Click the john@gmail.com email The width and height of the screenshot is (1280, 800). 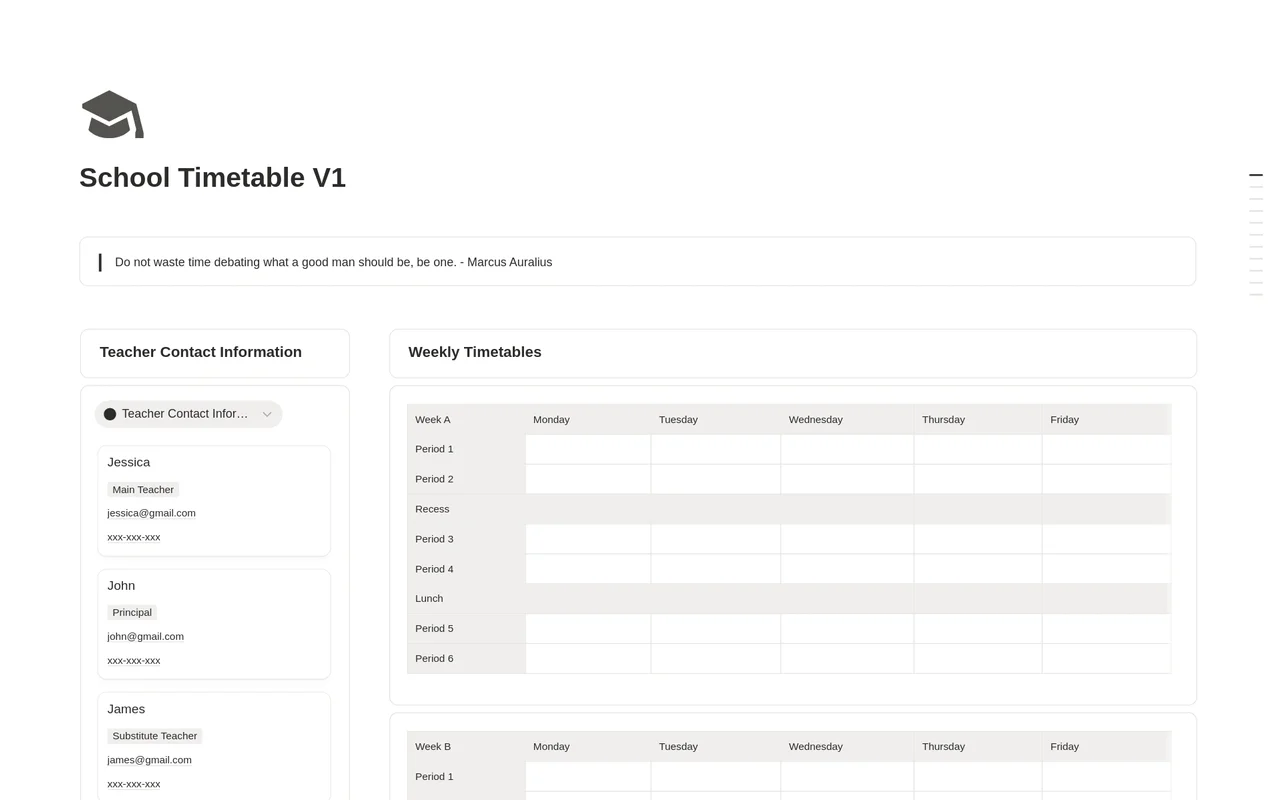pyautogui.click(x=145, y=636)
